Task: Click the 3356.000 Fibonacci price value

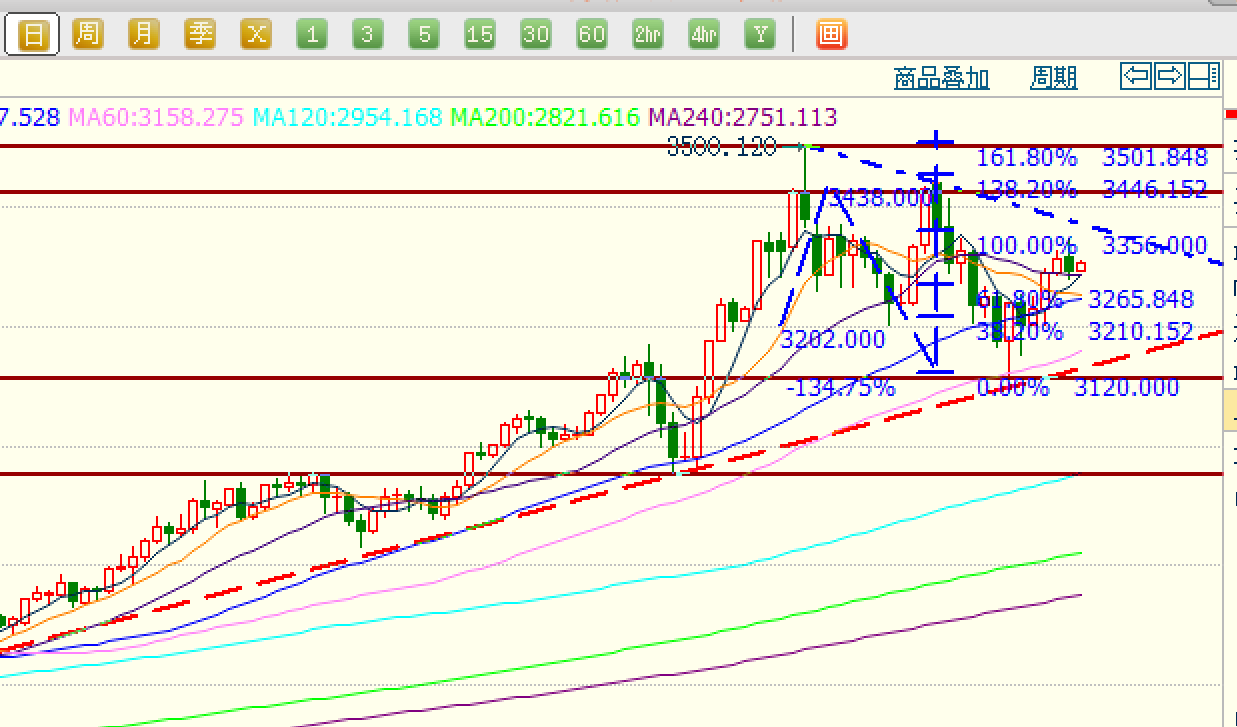Action: tap(1155, 246)
